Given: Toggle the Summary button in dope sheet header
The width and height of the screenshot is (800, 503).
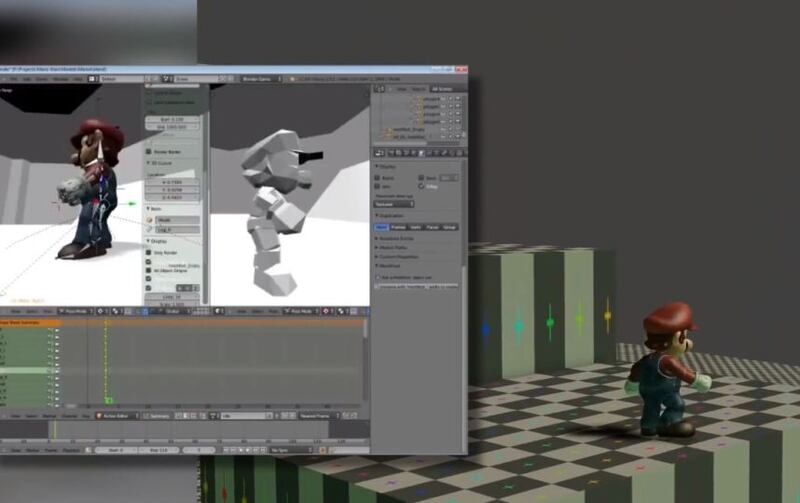Looking at the screenshot, I should tap(157, 416).
